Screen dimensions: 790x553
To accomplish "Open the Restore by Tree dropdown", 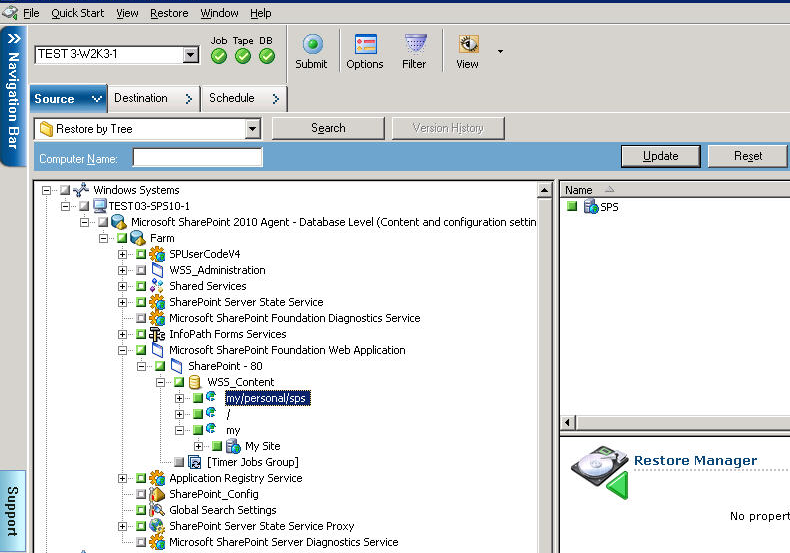I will click(x=252, y=129).
